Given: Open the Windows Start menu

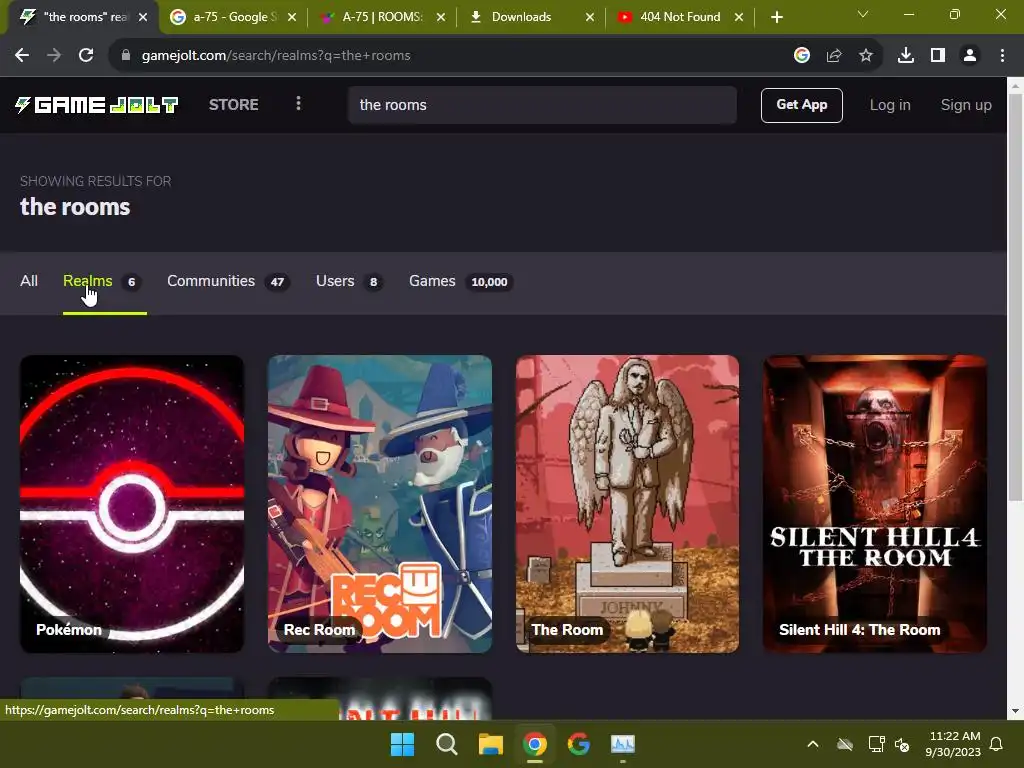Looking at the screenshot, I should (402, 744).
